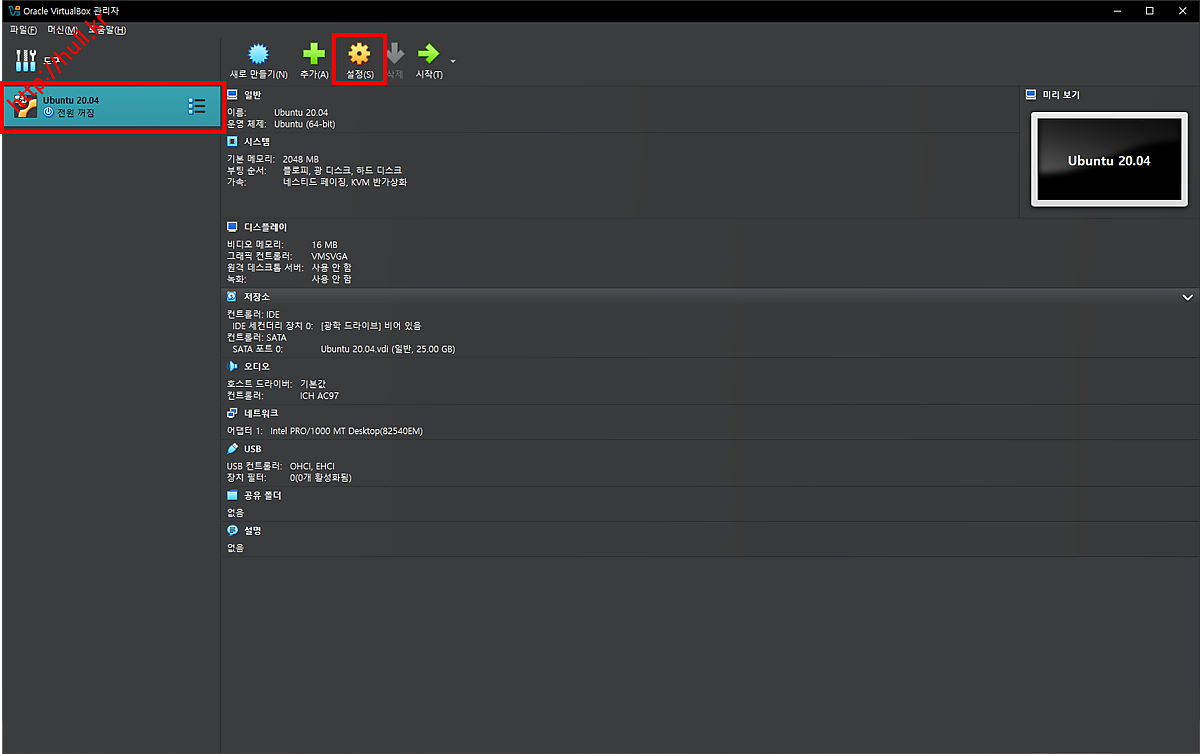Click the 네트워크 network icon
Screen dimensions: 1200x754
[232, 413]
